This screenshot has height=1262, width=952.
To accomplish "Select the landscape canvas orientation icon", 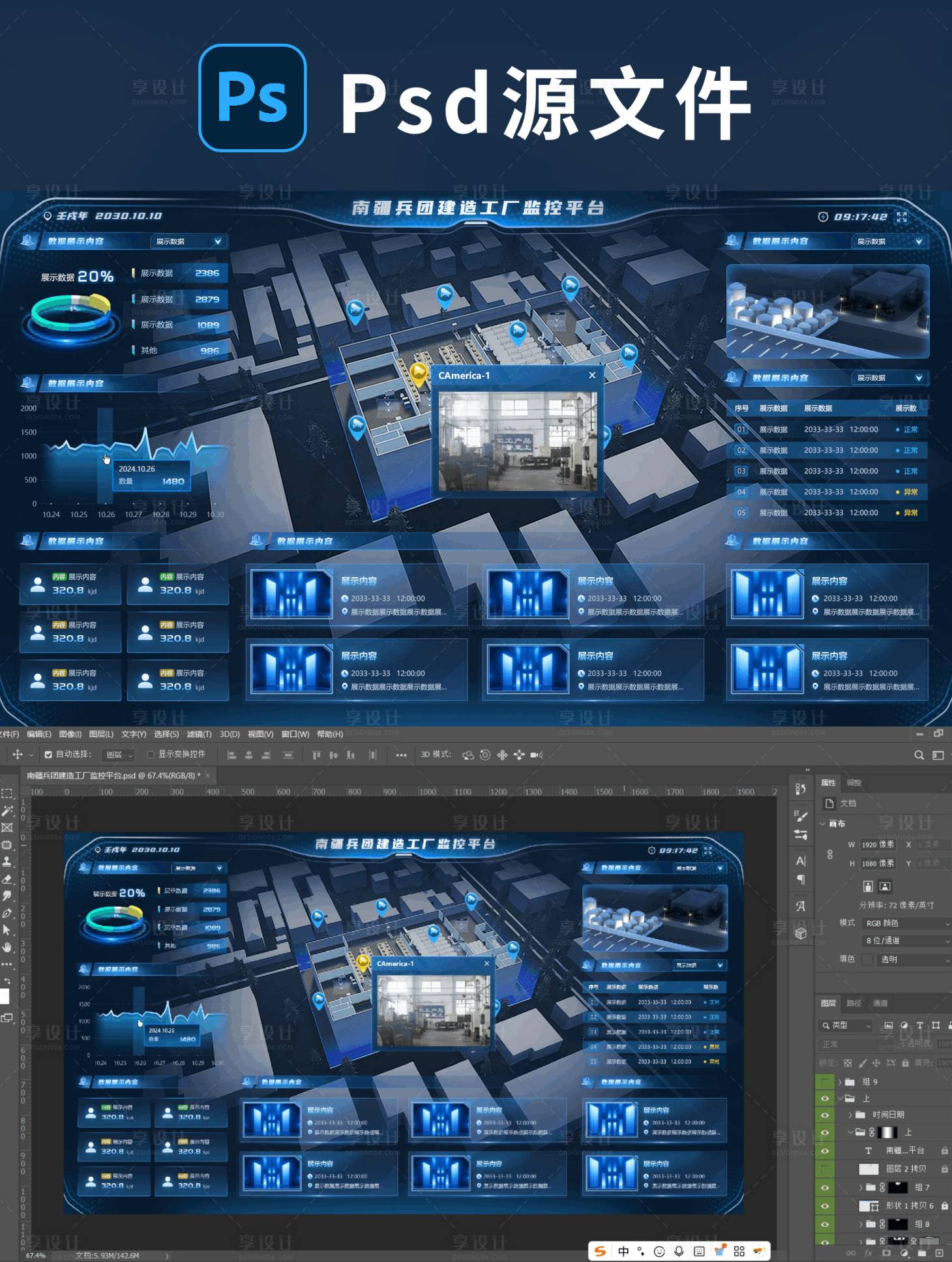I will 885,886.
